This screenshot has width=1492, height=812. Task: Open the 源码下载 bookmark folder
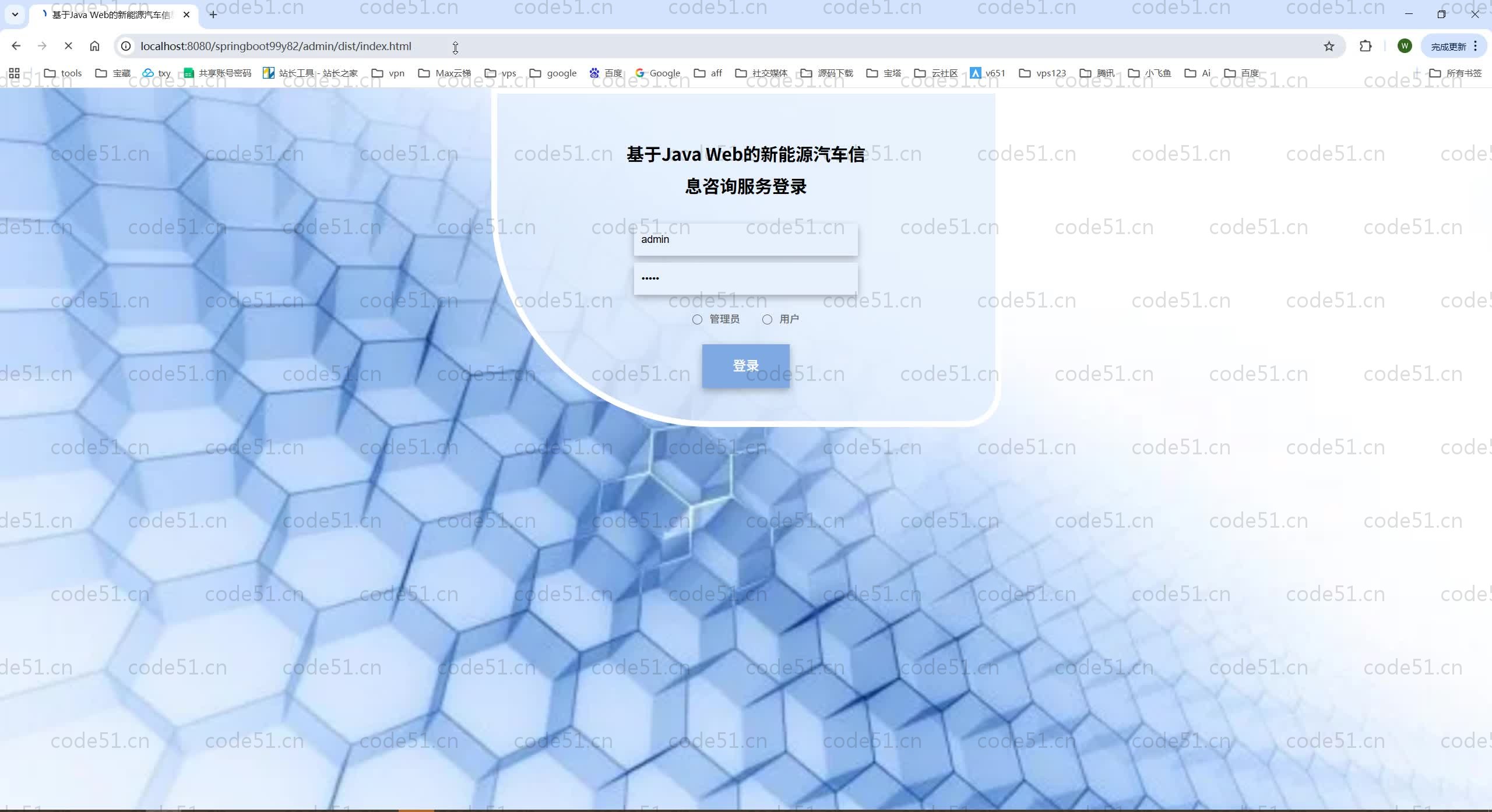[x=827, y=73]
